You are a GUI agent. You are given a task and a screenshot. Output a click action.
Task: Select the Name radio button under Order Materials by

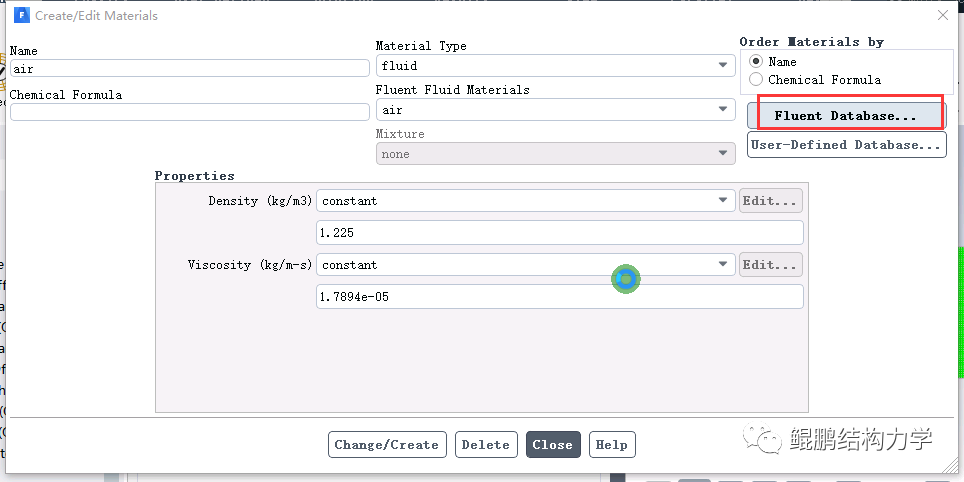point(756,61)
